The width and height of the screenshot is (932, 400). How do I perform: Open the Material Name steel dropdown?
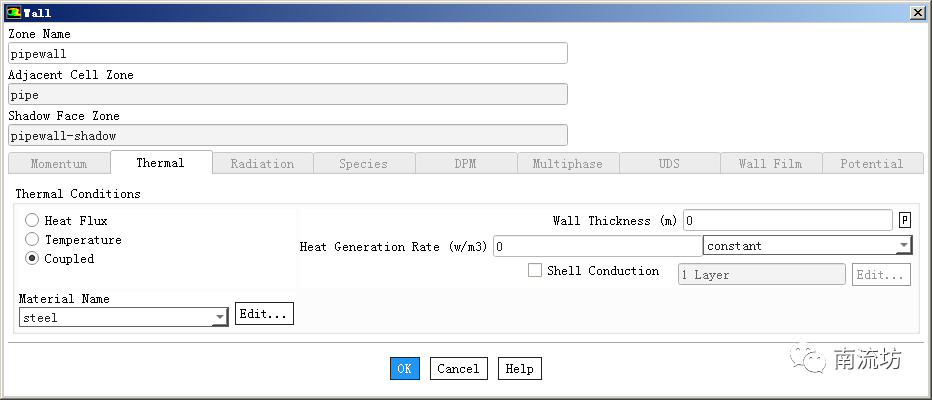[x=220, y=317]
